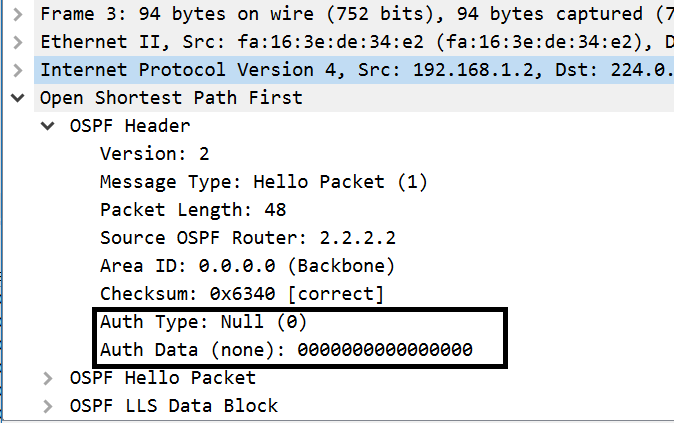Expand the OSPF Hello Packet arrow
The image size is (674, 423).
tap(48, 378)
